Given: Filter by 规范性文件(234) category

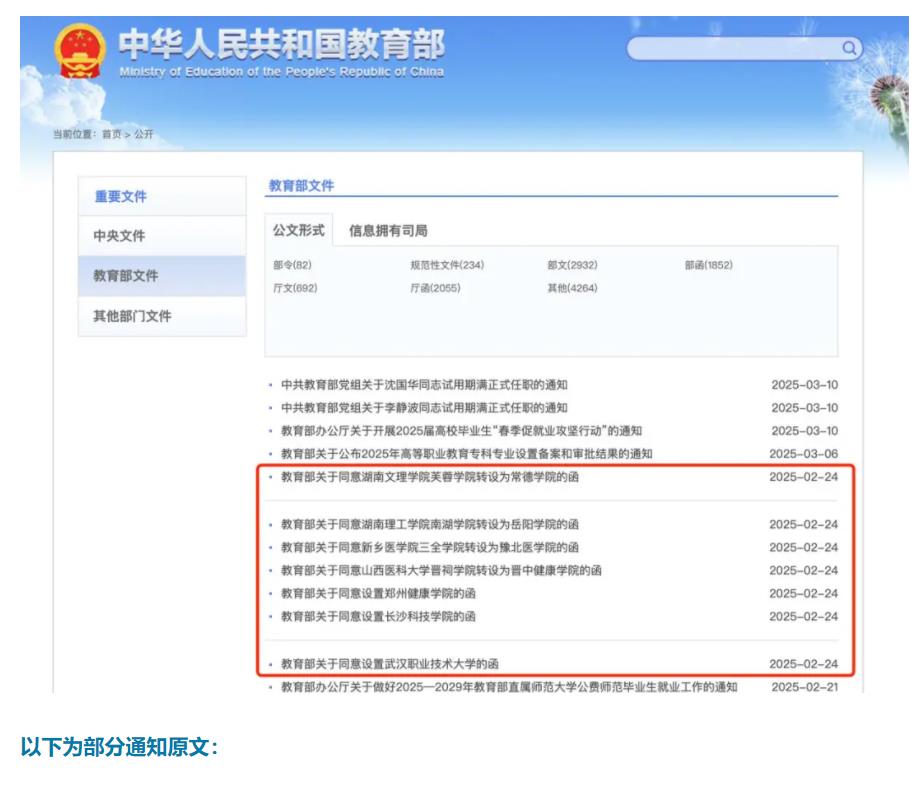Looking at the screenshot, I should click(x=447, y=265).
